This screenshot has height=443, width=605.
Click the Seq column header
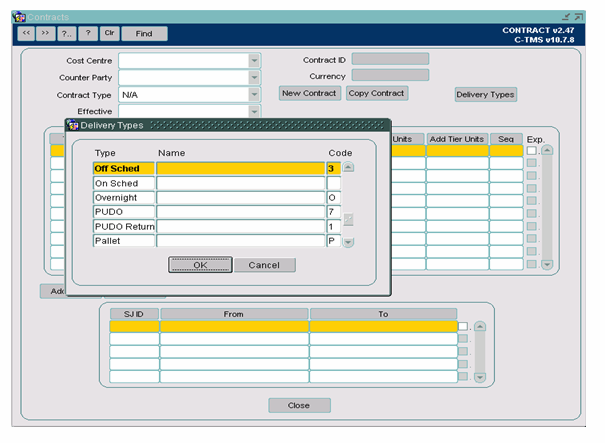(x=506, y=139)
